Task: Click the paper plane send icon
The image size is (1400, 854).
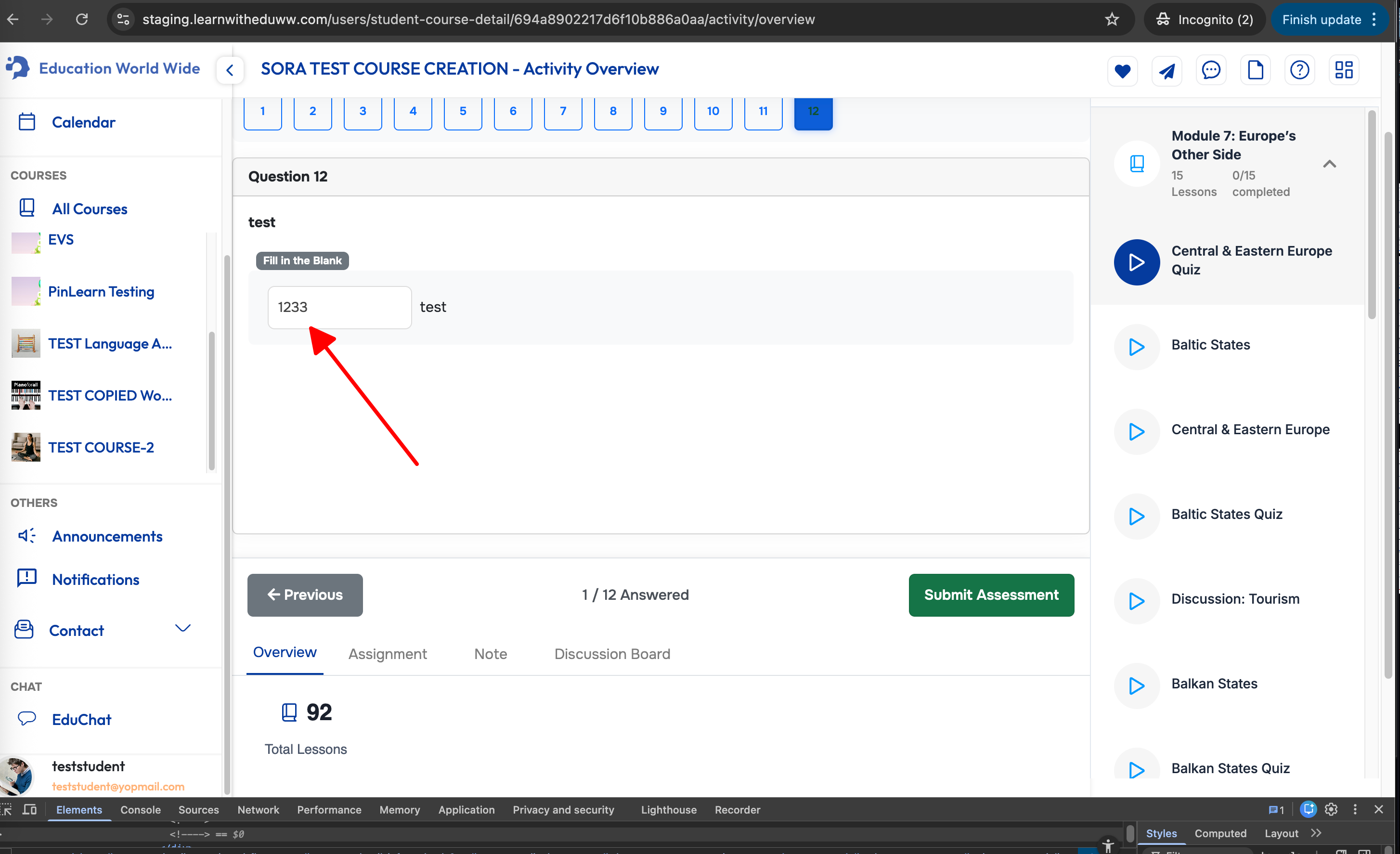Action: (1166, 70)
